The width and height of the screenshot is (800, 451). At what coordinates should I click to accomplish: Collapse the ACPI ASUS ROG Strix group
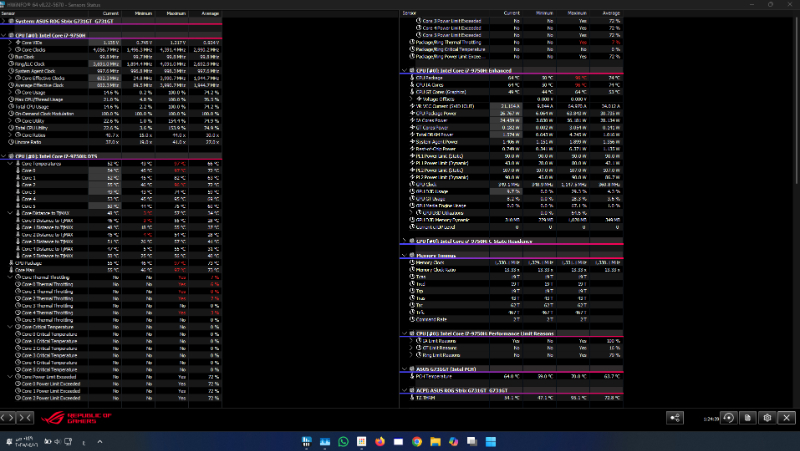point(405,390)
